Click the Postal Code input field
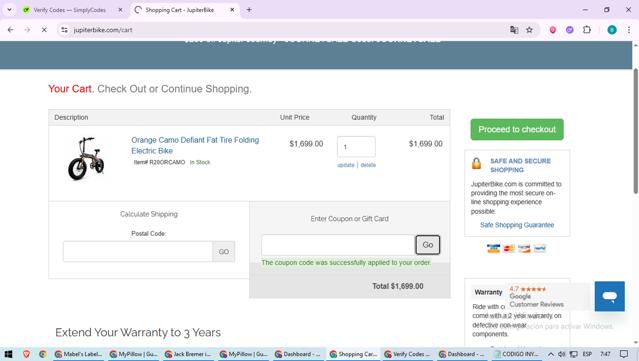This screenshot has width=639, height=361. [x=138, y=251]
